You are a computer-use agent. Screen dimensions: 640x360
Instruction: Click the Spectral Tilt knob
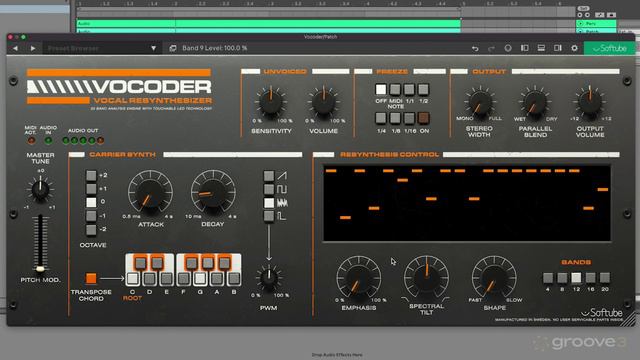pos(426,278)
